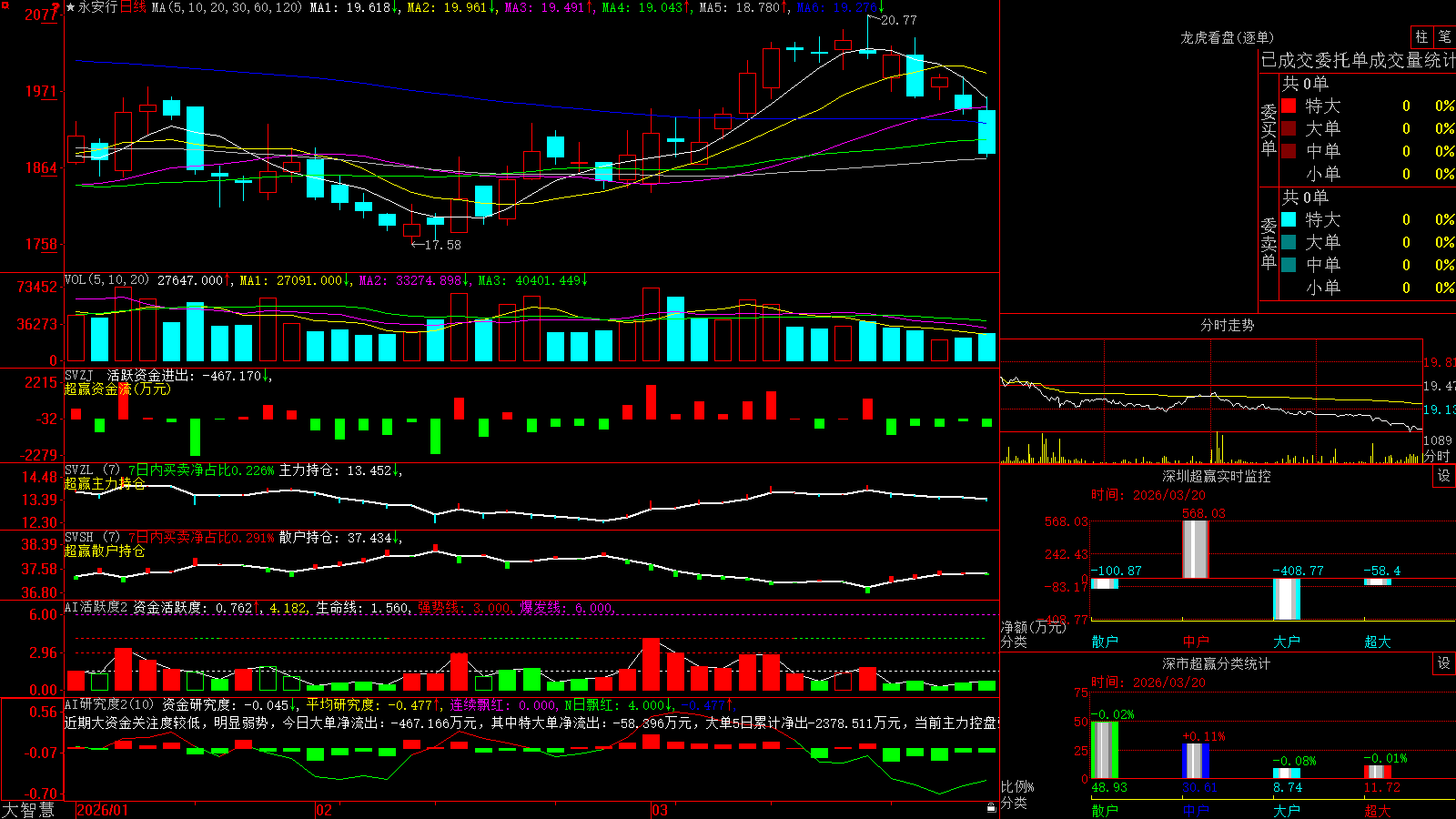The width and height of the screenshot is (1456, 819).
Task: Select the teal 大单 swatch under 委卖单
Action: click(1289, 242)
